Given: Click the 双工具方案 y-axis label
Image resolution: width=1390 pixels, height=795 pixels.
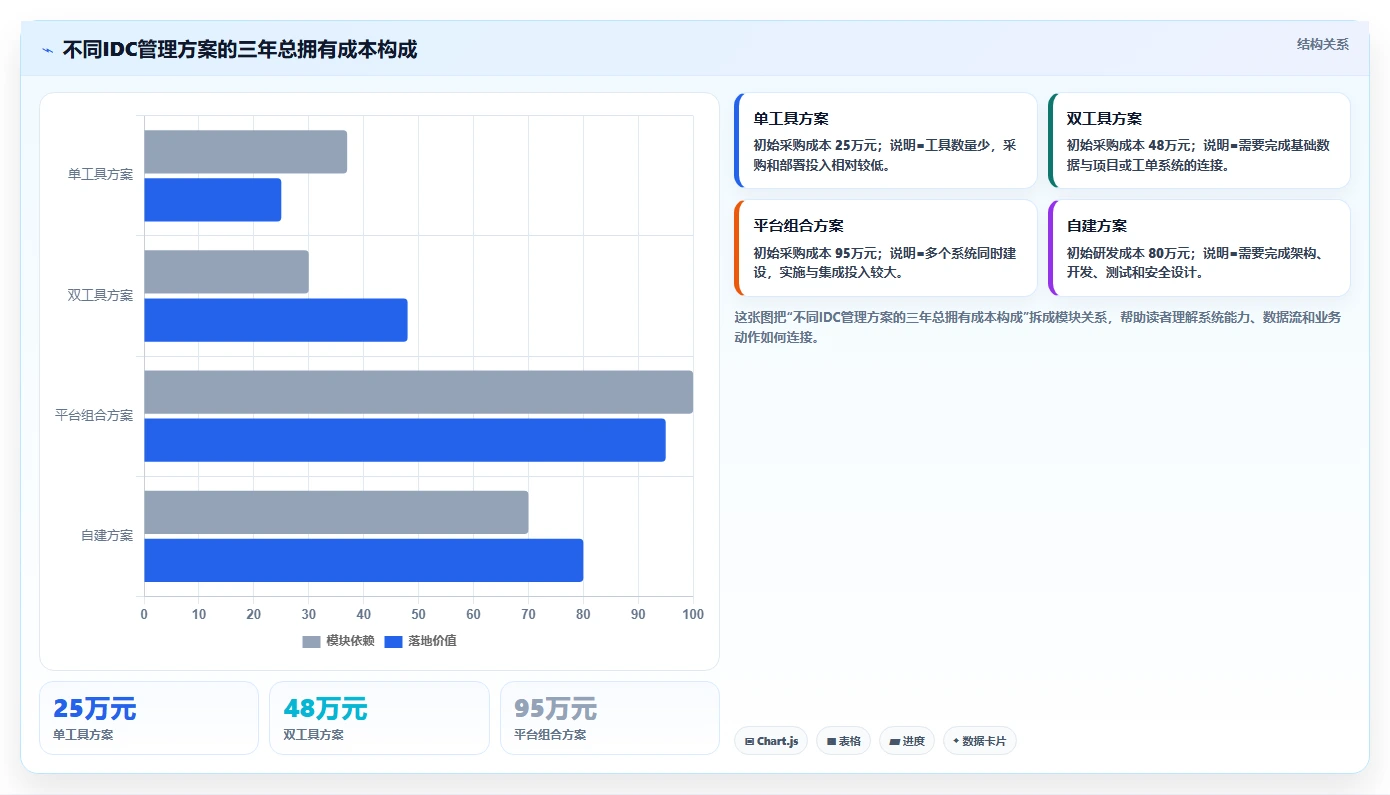Looking at the screenshot, I should (x=100, y=295).
